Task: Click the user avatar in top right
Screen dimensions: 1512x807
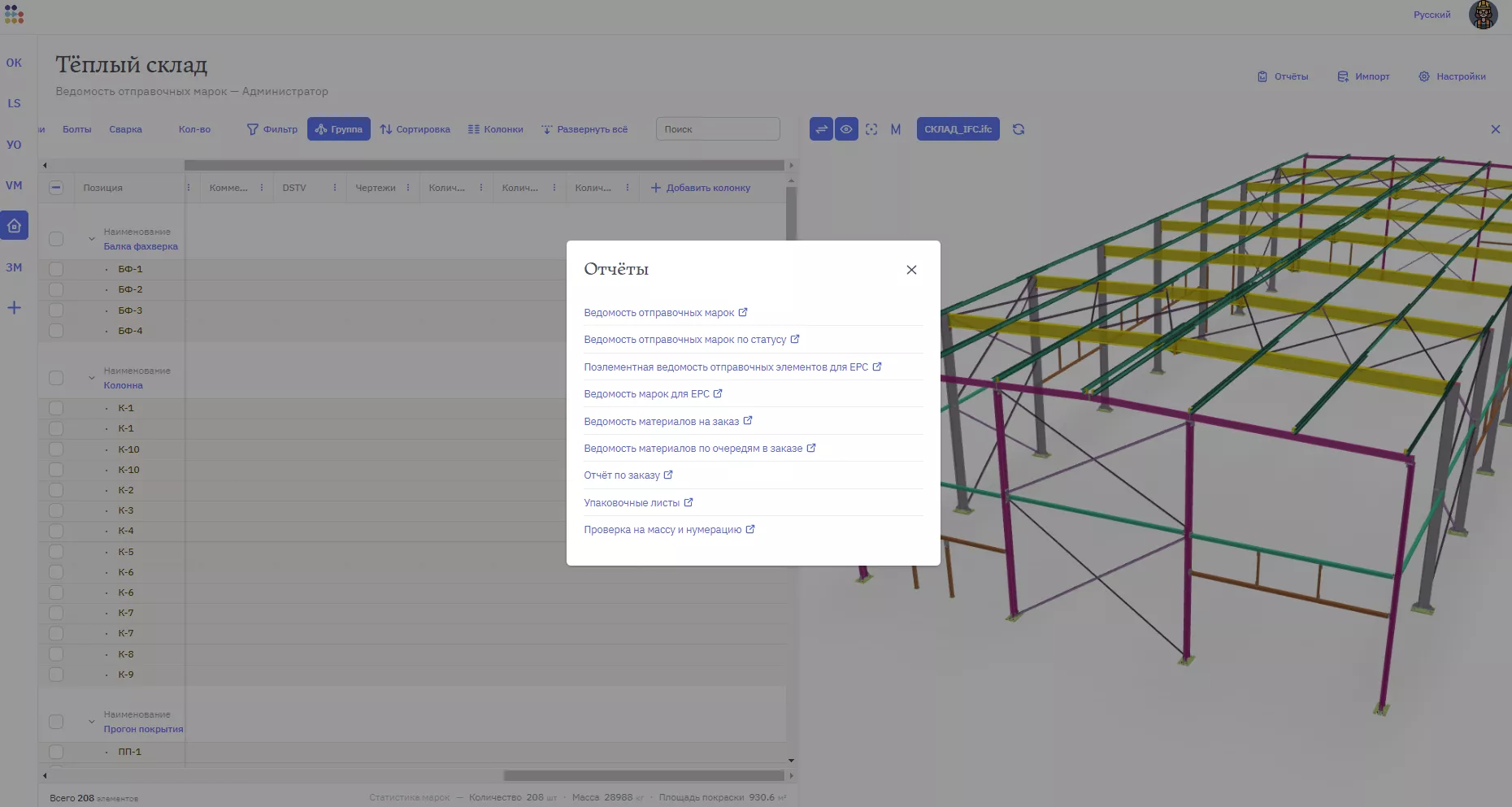Action: (x=1483, y=15)
